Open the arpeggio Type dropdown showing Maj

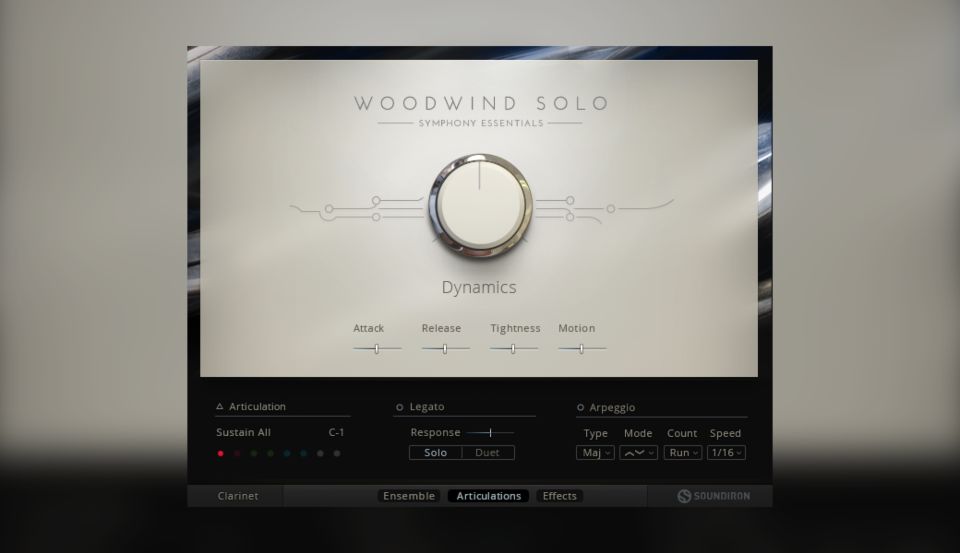click(595, 453)
